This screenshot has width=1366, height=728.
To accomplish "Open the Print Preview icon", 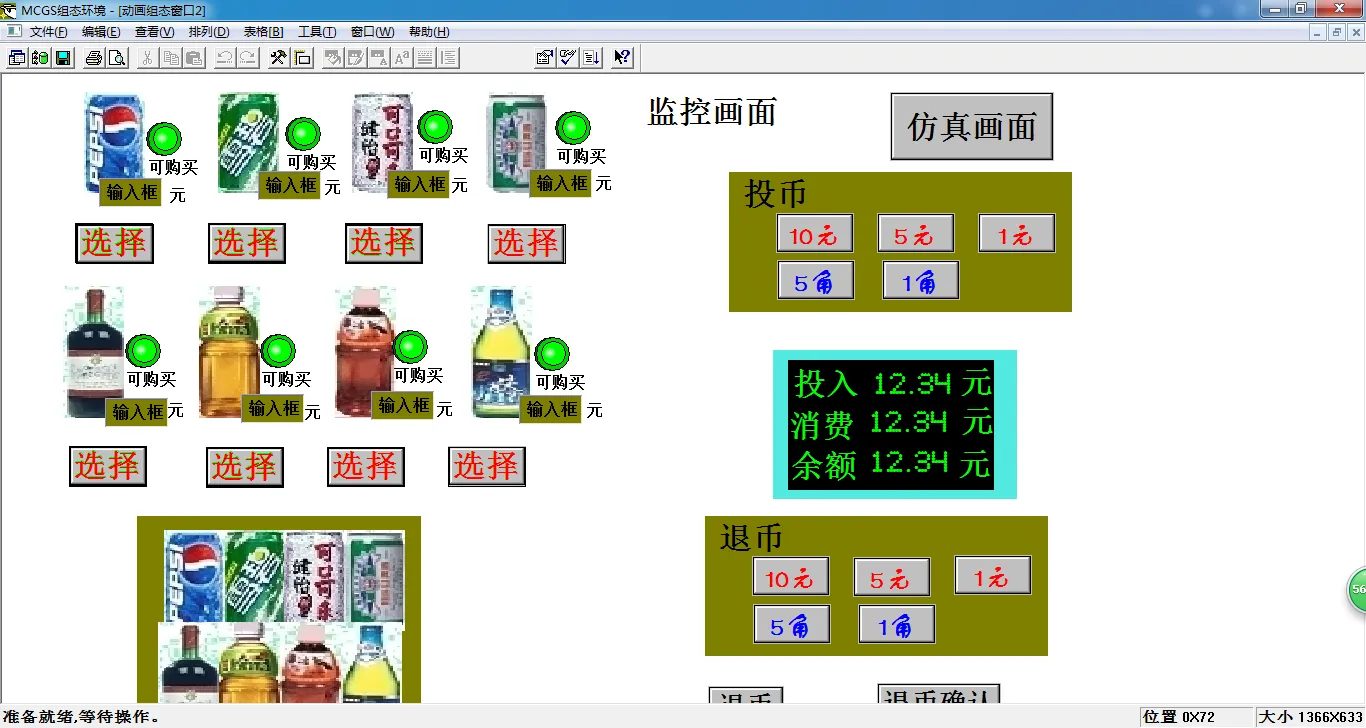I will point(116,57).
